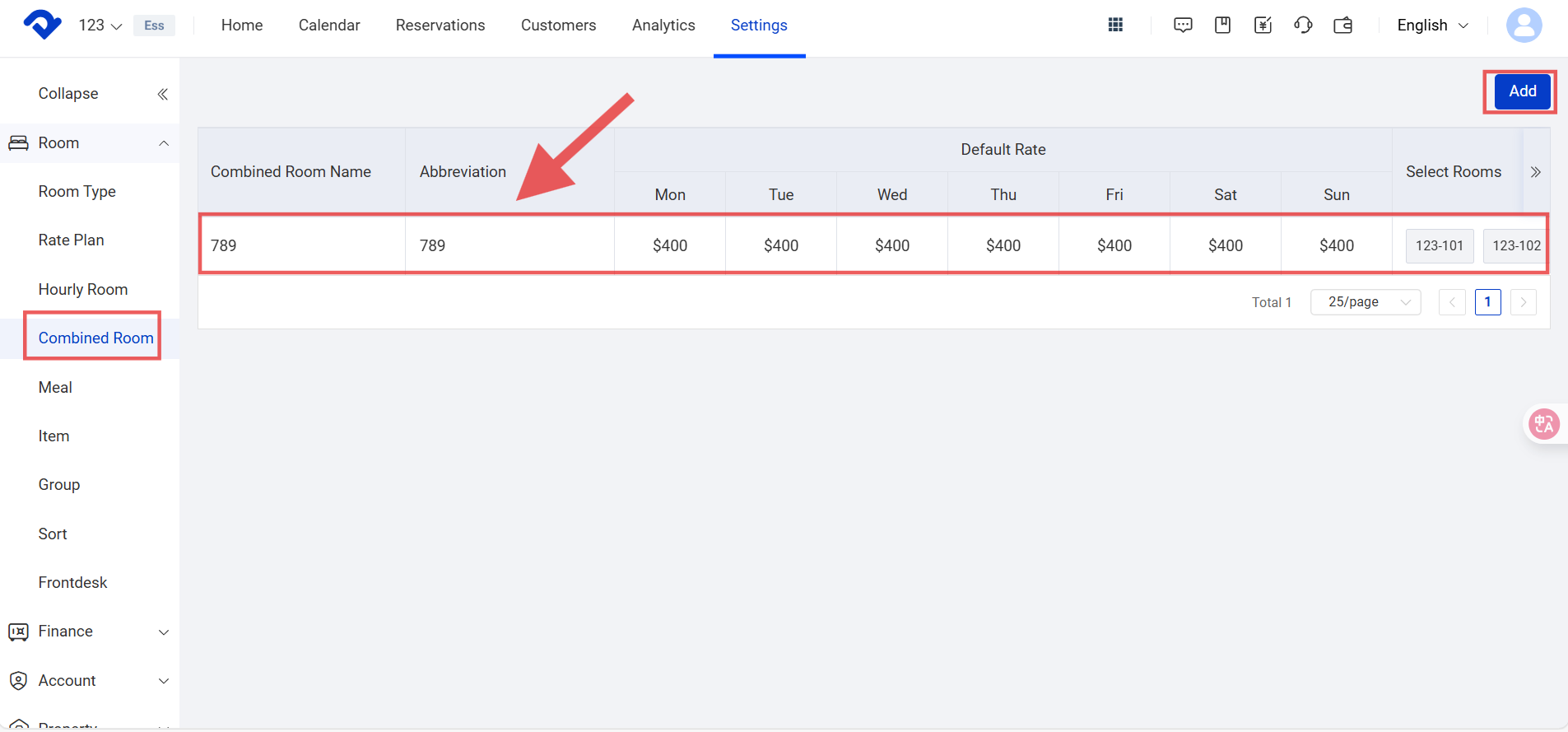The height and width of the screenshot is (732, 1568).
Task: Click the bookmark guide icon
Action: click(1222, 25)
